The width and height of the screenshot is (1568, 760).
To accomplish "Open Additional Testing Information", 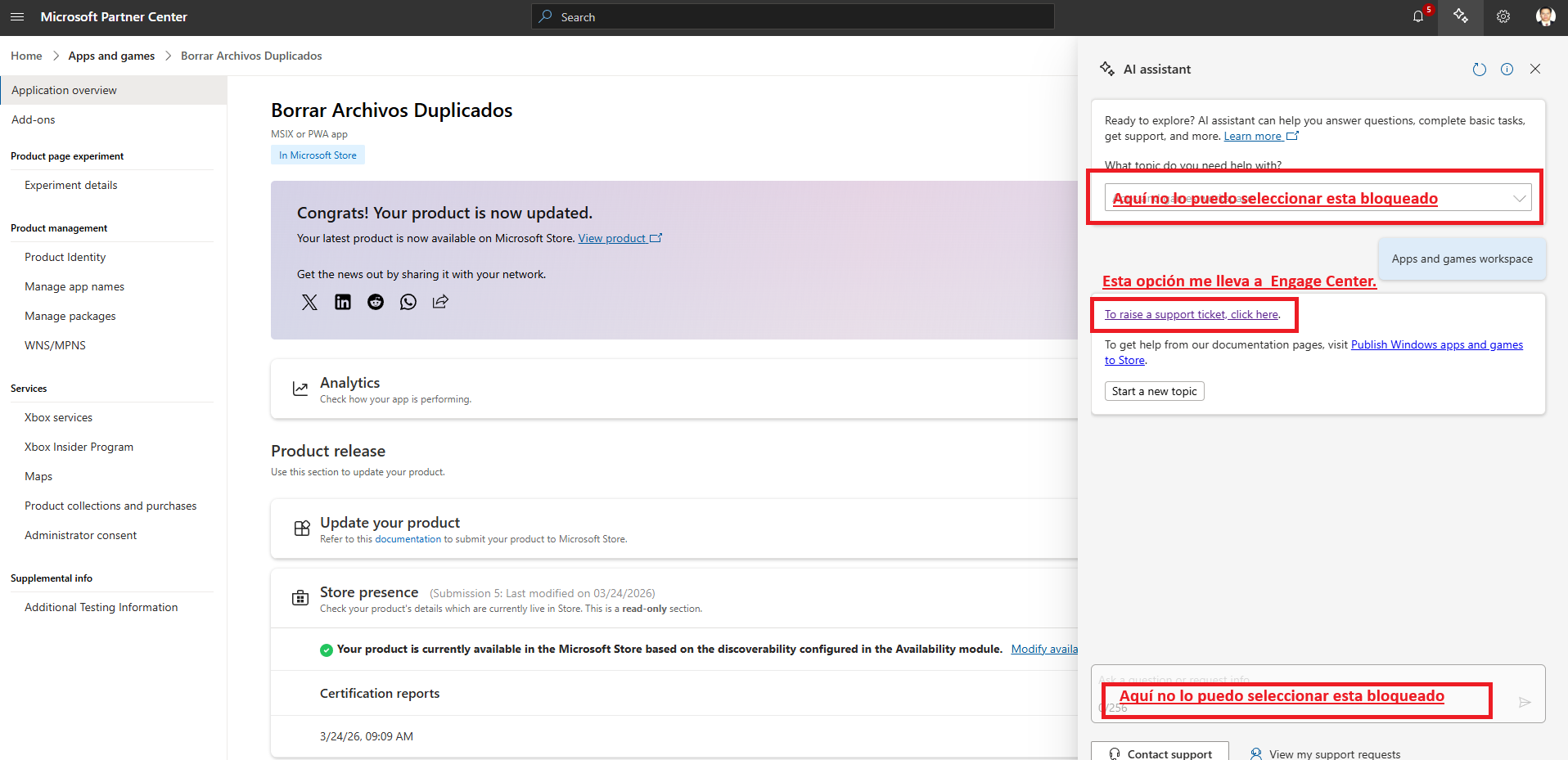I will 101,607.
